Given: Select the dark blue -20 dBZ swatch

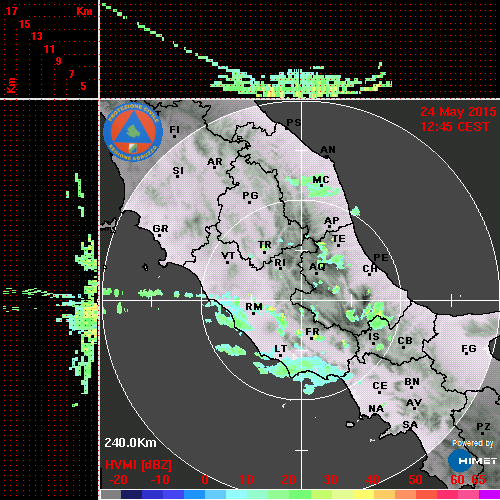Looking at the screenshot, I should pyautogui.click(x=131, y=494).
